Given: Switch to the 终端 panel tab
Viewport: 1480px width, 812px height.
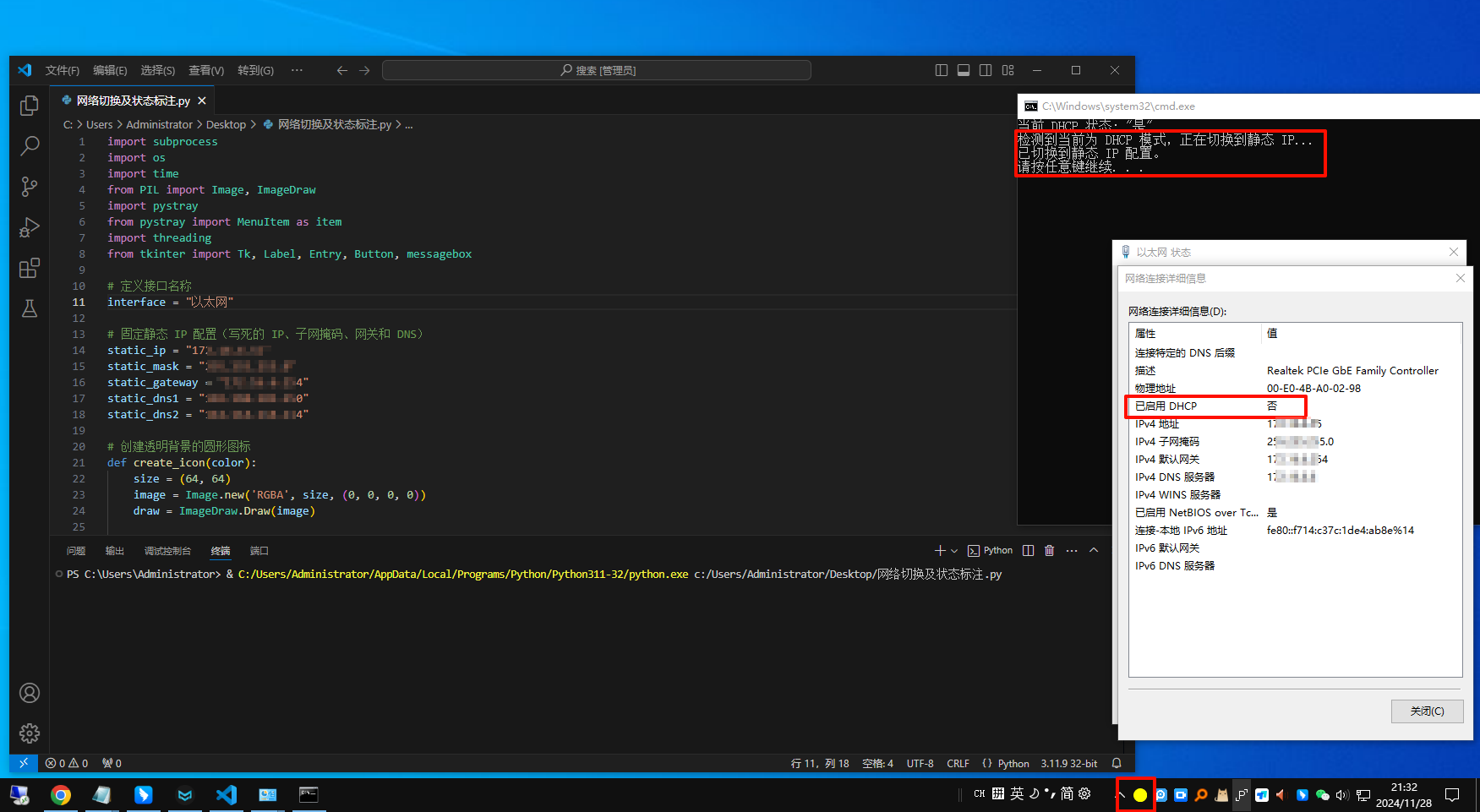Looking at the screenshot, I should click(x=221, y=551).
